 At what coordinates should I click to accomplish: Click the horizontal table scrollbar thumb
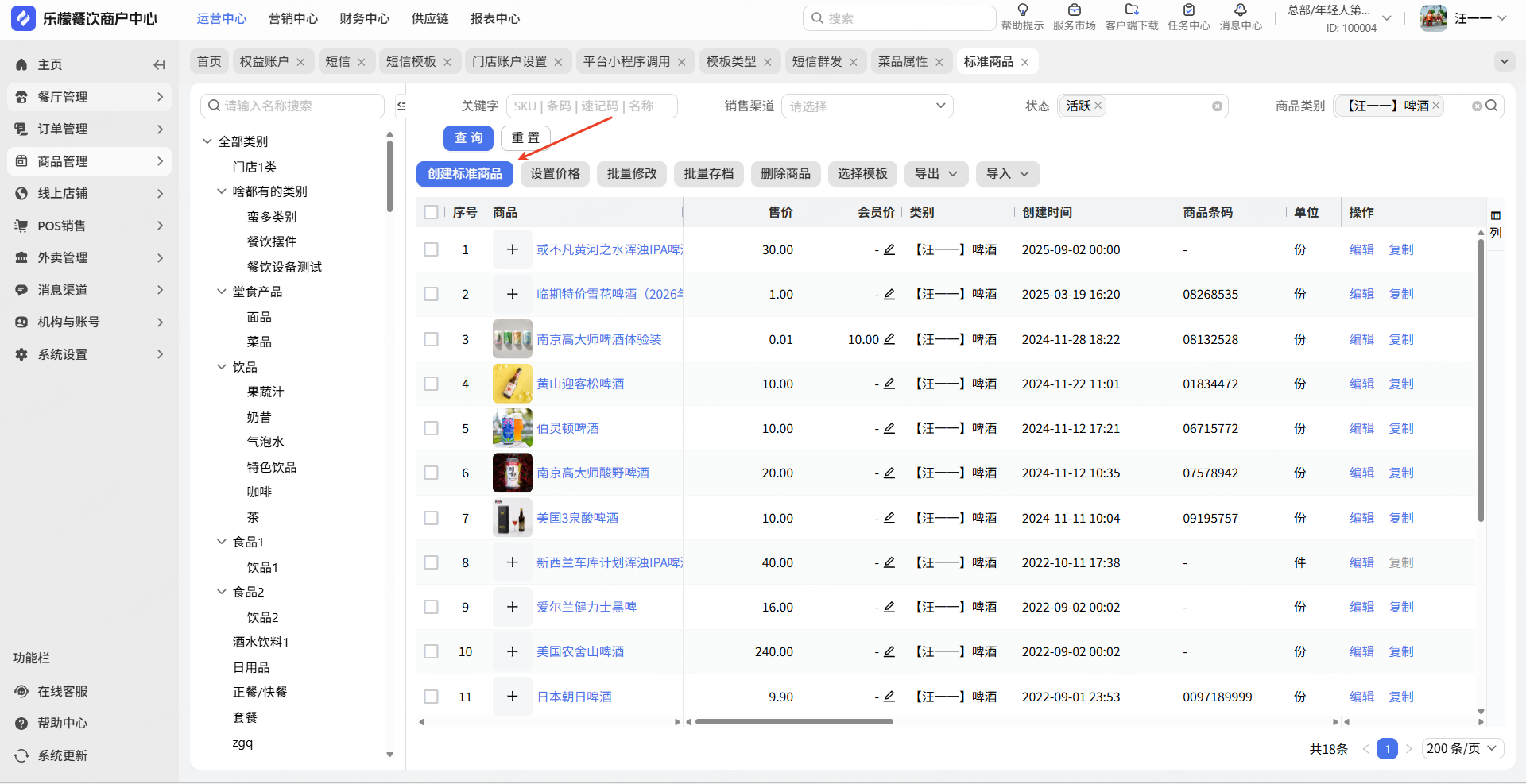coord(794,722)
